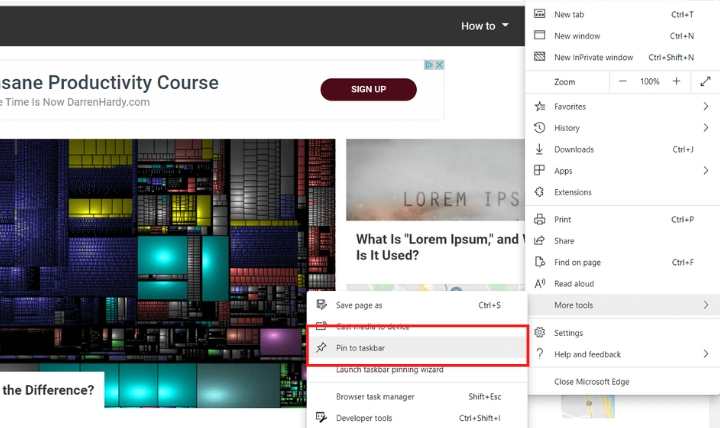The image size is (720, 428).
Task: Click the Extensions puzzle icon
Action: tap(540, 192)
